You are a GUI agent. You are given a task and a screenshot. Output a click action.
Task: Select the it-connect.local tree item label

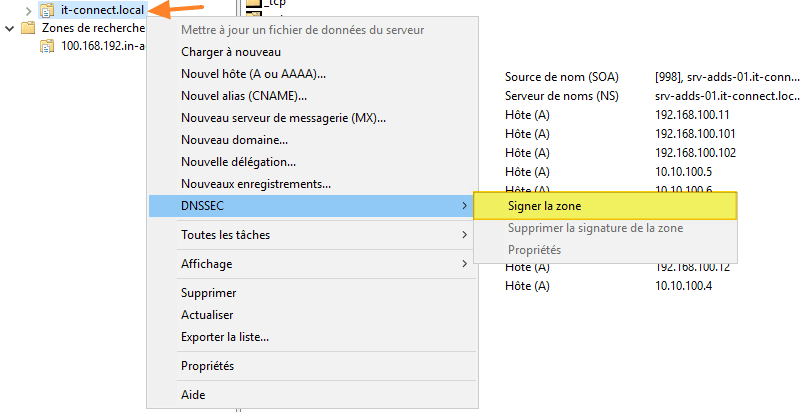pos(102,10)
